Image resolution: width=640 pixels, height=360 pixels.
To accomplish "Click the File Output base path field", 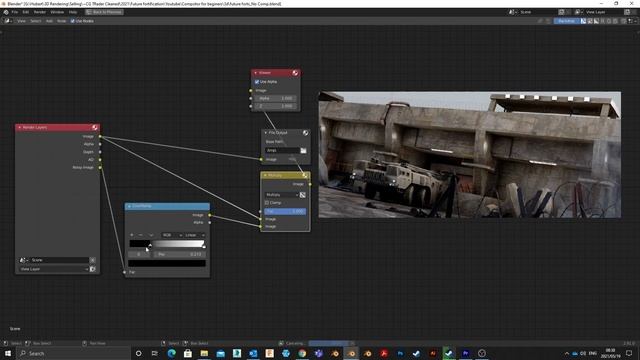I will point(282,151).
